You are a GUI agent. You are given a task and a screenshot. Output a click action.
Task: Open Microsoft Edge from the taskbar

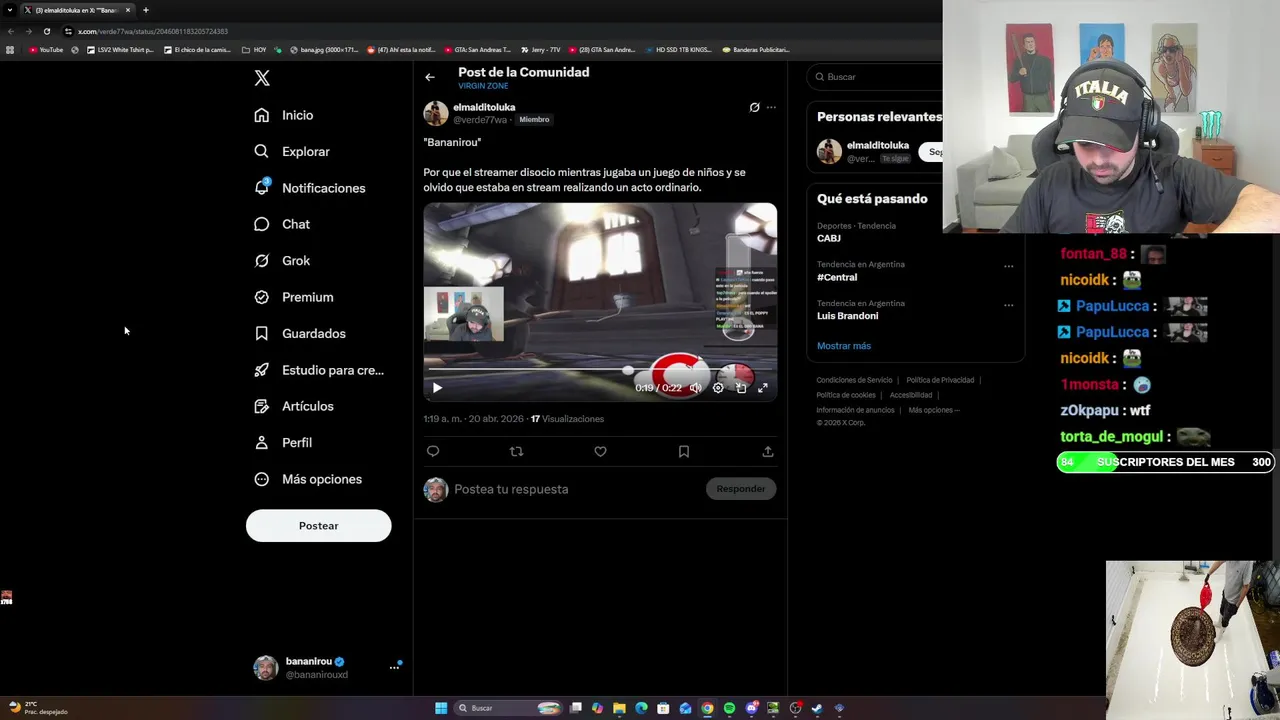(641, 708)
